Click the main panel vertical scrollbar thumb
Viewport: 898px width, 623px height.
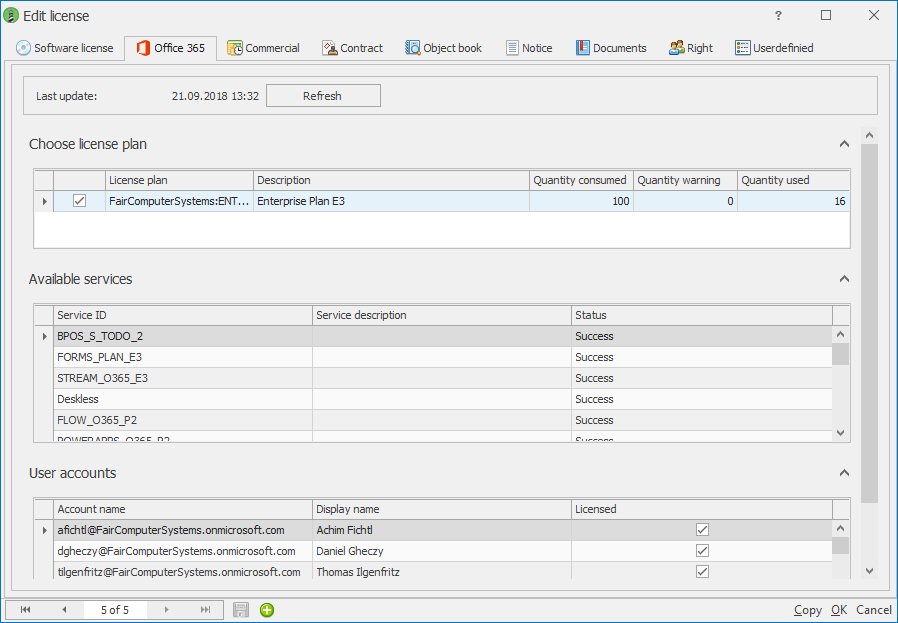coord(869,324)
